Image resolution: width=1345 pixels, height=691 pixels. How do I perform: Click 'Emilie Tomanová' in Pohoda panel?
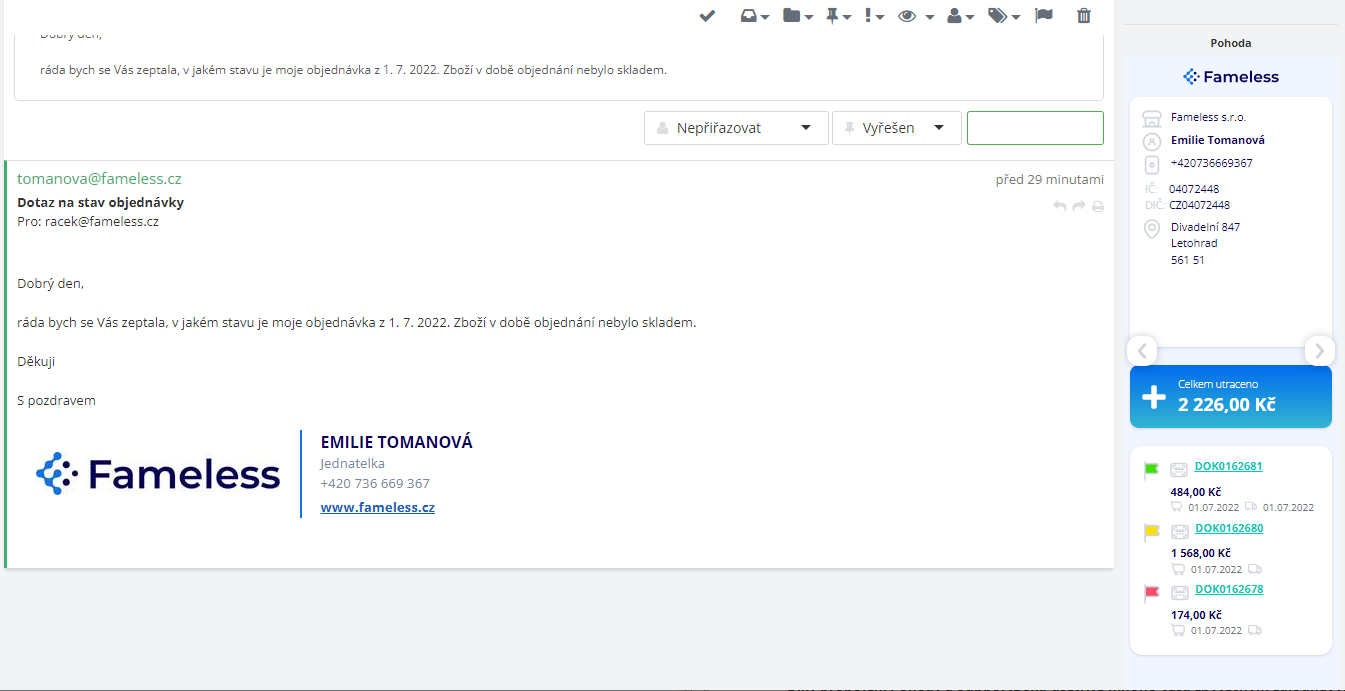pos(1218,140)
